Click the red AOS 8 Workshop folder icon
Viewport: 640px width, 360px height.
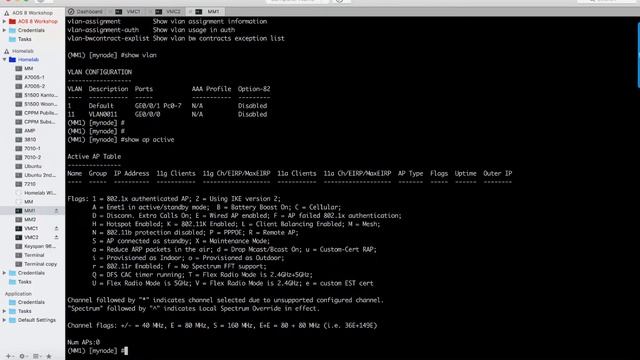pos(12,21)
